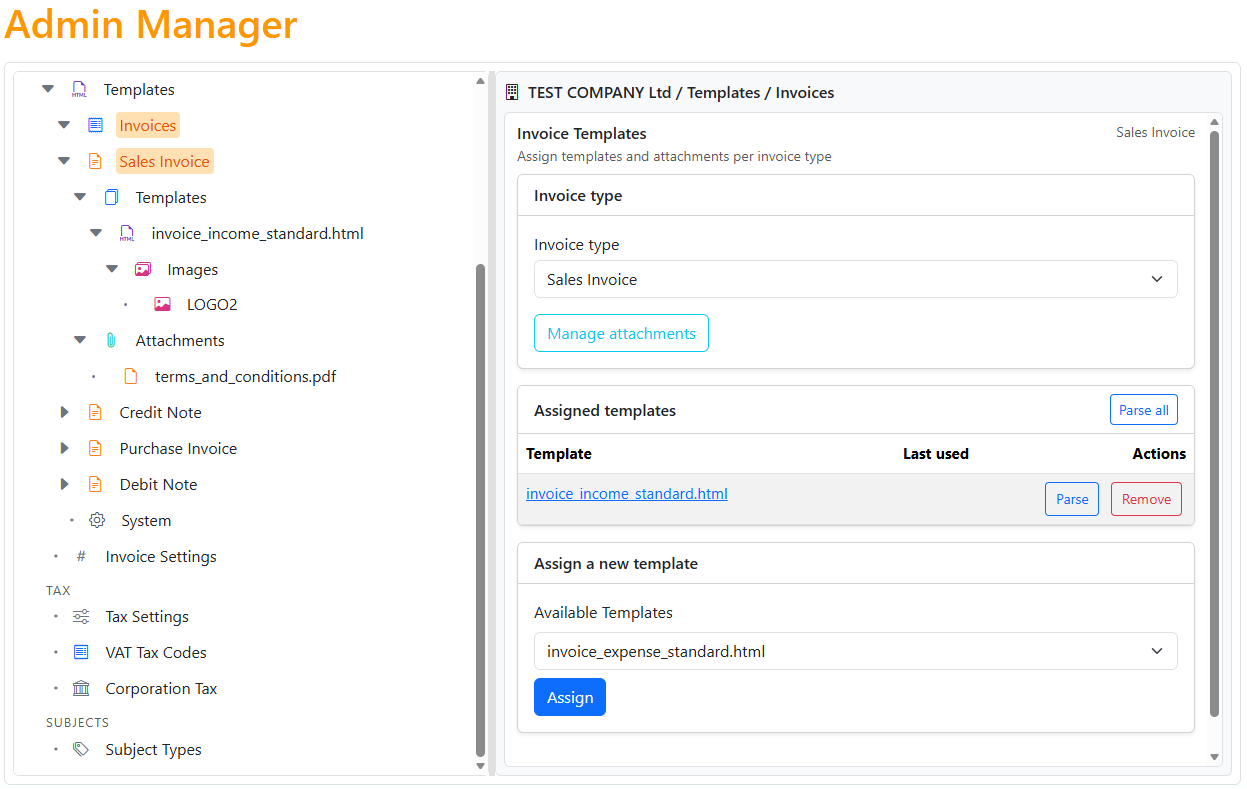Click the Corporation Tax bank icon
The height and width of the screenshot is (789, 1247).
(x=80, y=688)
